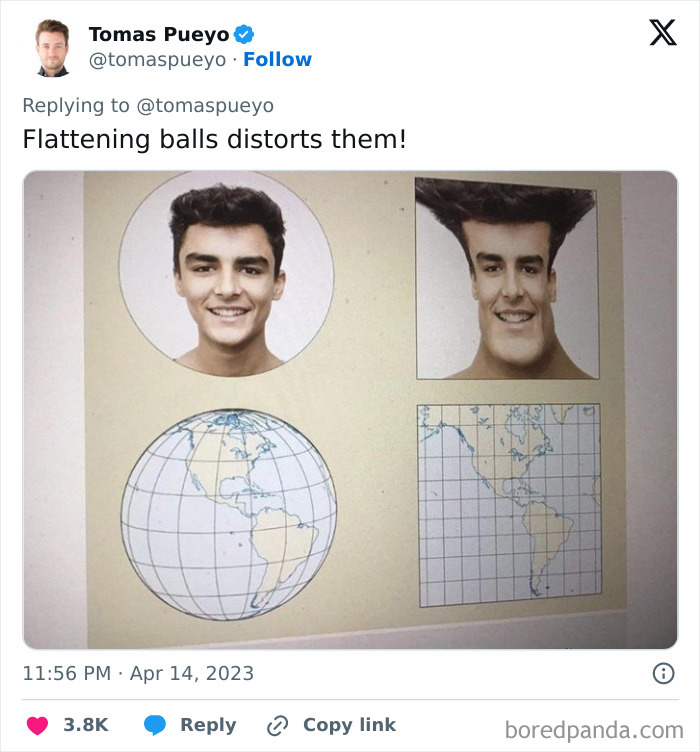Screen dimensions: 700x752
Task: Click the copy link chain icon
Action: [x=278, y=725]
